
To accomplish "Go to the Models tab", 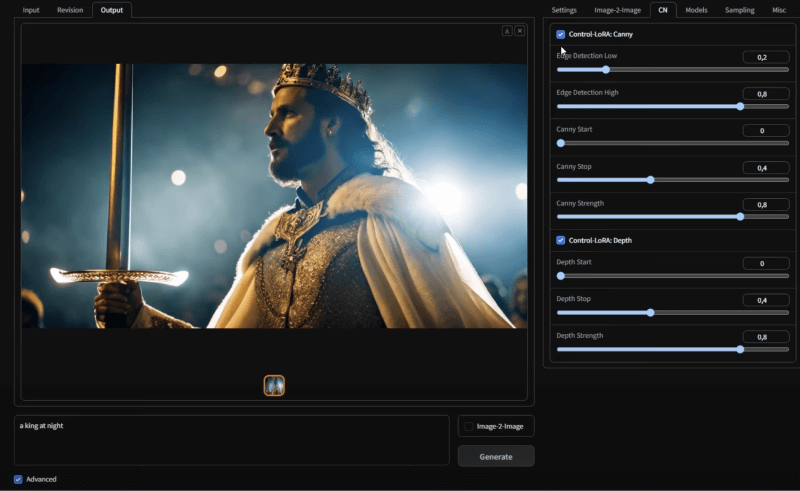I will [696, 10].
